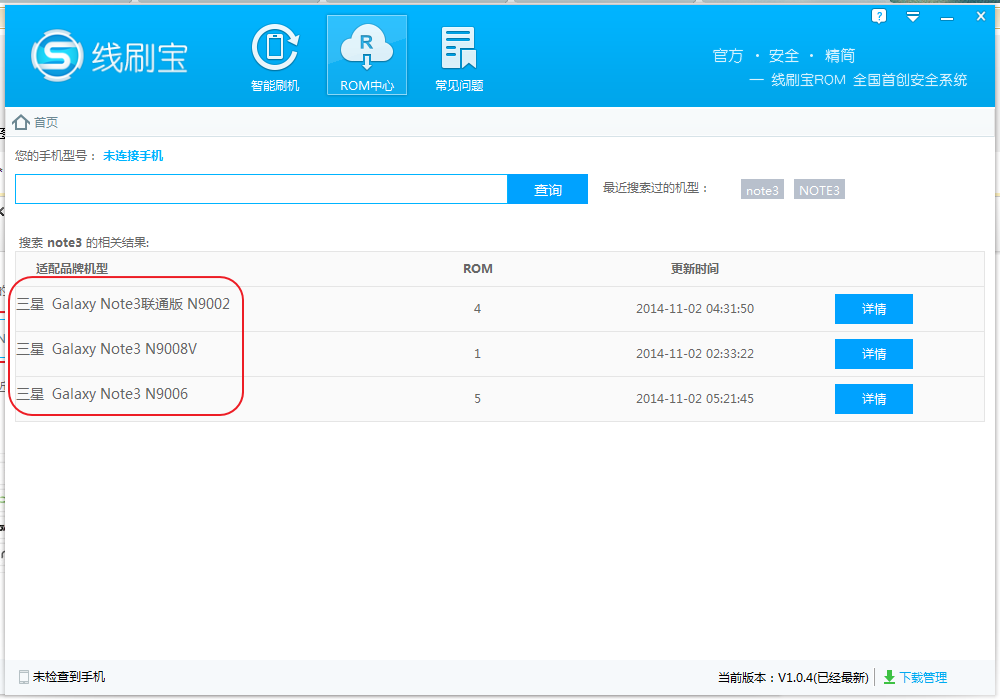Select recent search tag note3

[762, 190]
